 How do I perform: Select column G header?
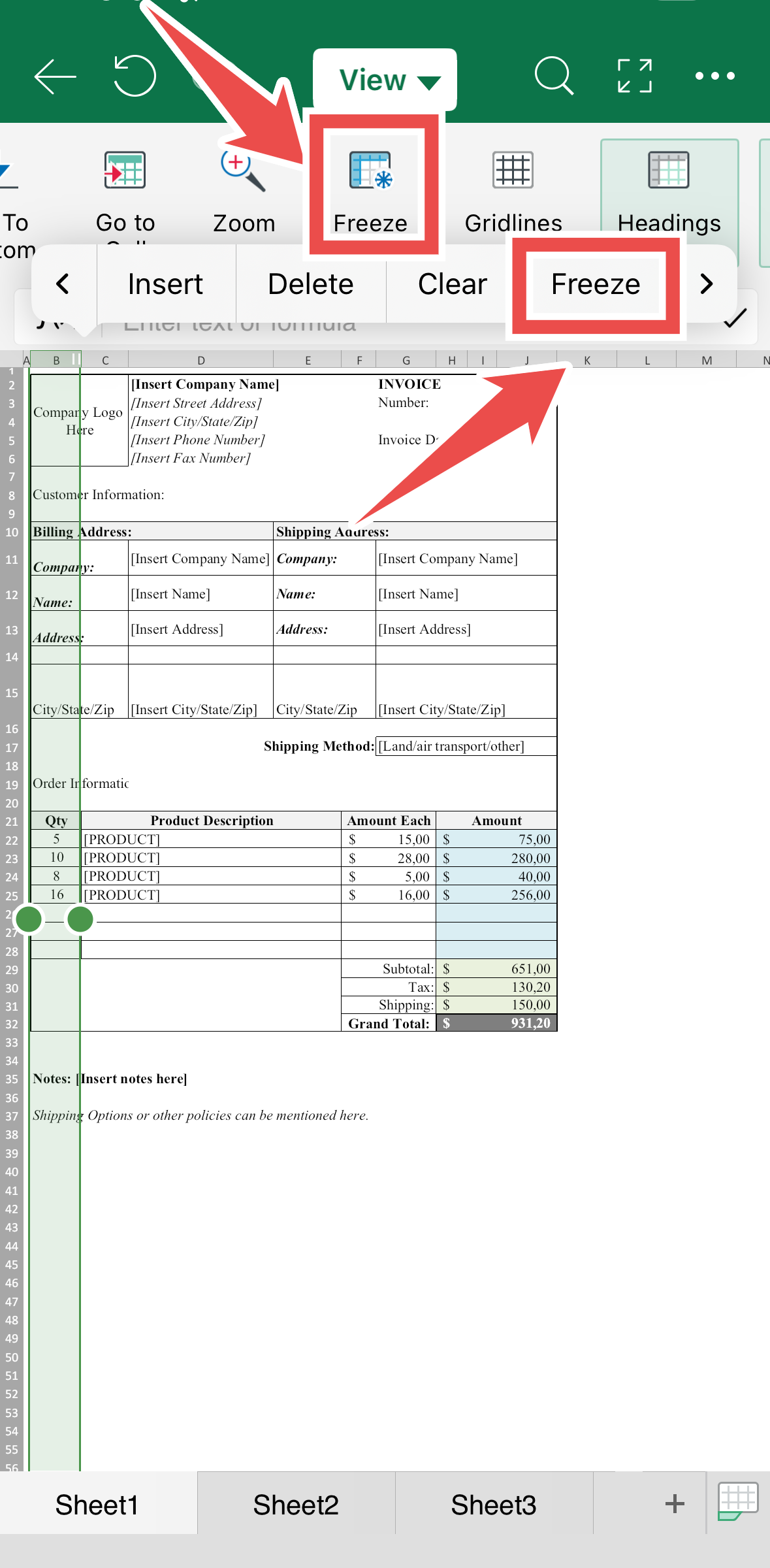click(406, 360)
